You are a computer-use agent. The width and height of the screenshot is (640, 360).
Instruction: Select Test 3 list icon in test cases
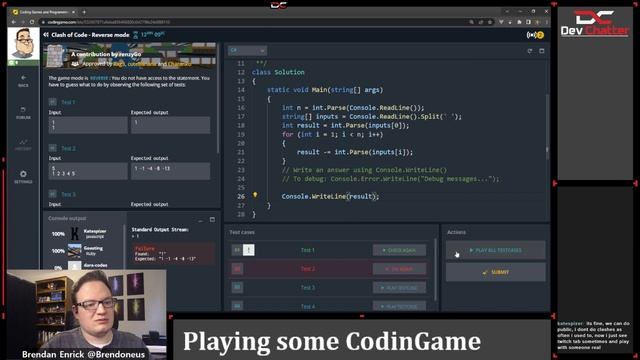click(237, 287)
